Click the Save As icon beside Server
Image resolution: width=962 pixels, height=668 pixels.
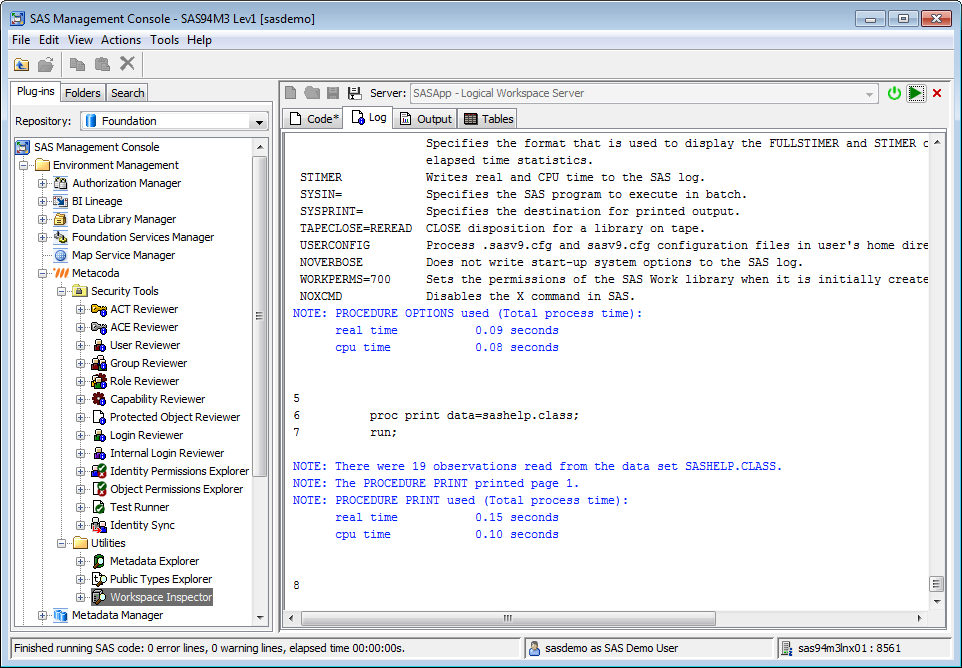click(354, 93)
